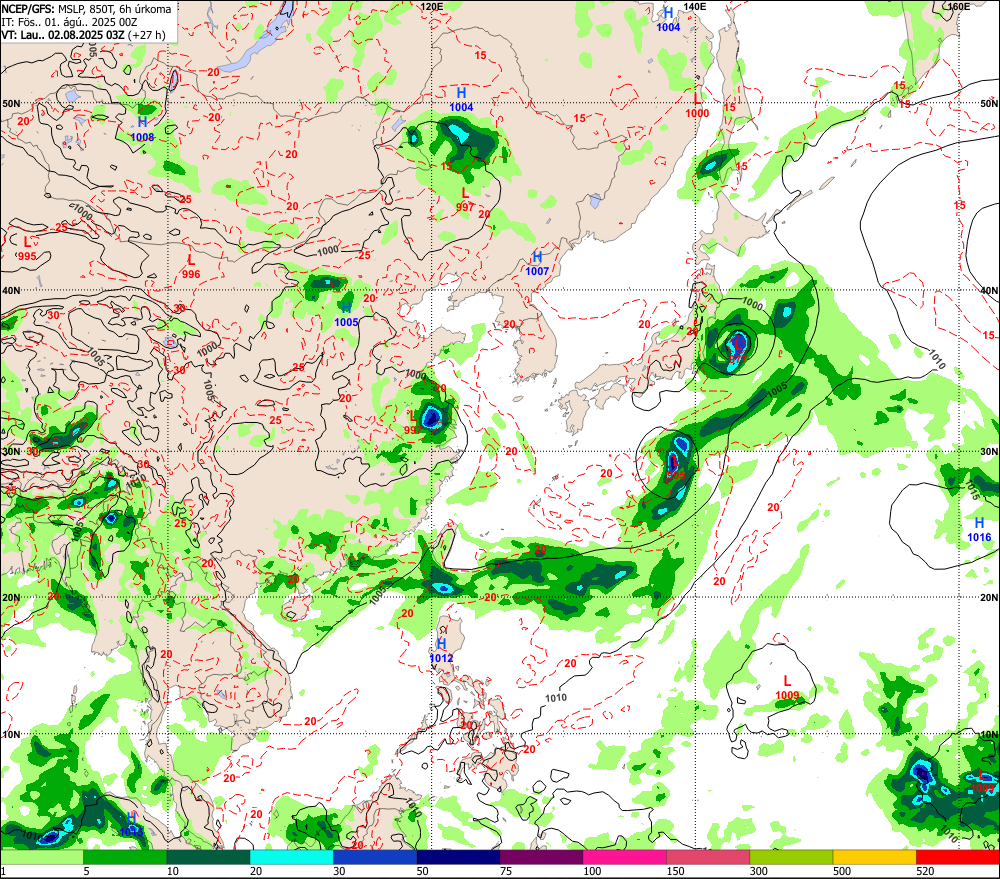The width and height of the screenshot is (1000, 879).
Task: Click the H 1016 high pressure marker
Action: (x=980, y=530)
